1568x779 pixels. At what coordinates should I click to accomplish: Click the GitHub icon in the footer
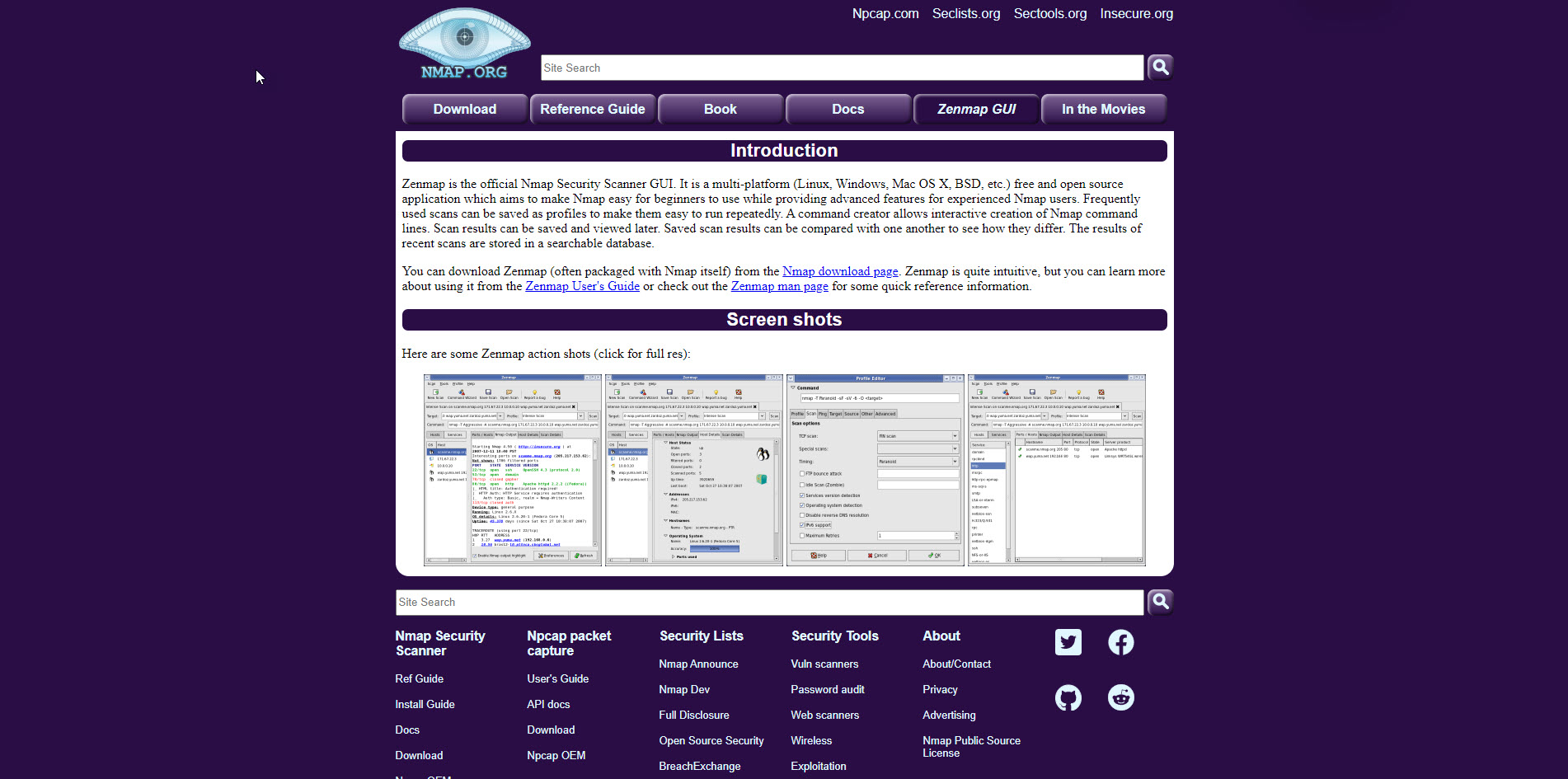tap(1068, 697)
